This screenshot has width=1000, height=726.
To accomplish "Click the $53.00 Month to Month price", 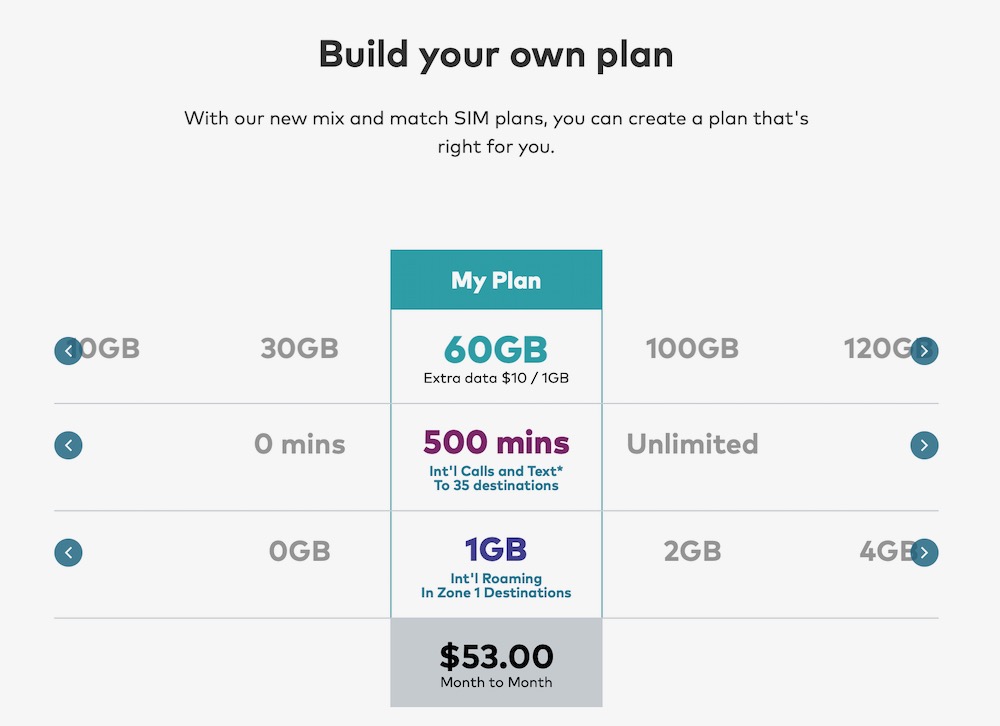I will tap(496, 661).
